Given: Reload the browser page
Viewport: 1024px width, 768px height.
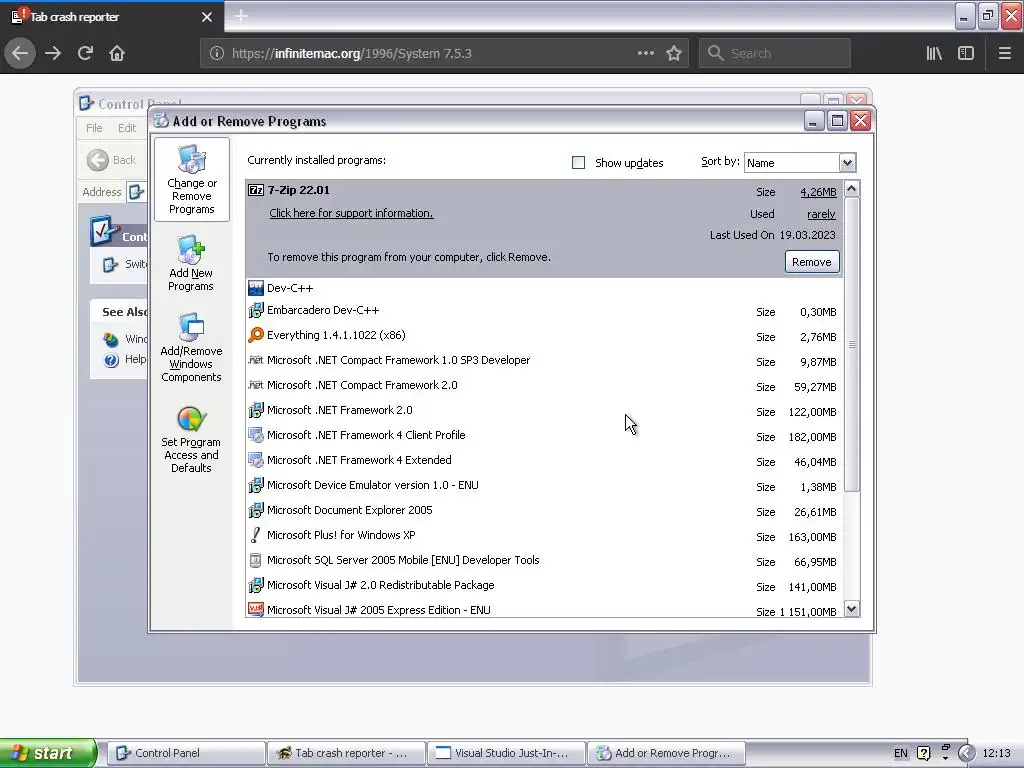Looking at the screenshot, I should [85, 54].
